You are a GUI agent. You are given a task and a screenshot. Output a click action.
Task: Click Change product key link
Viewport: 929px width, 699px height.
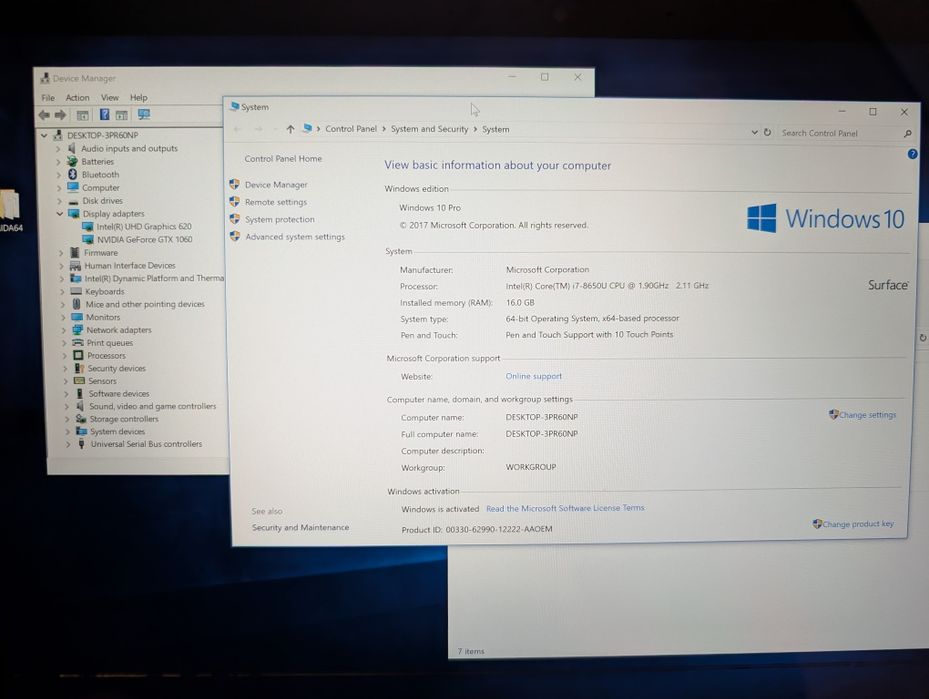click(857, 524)
